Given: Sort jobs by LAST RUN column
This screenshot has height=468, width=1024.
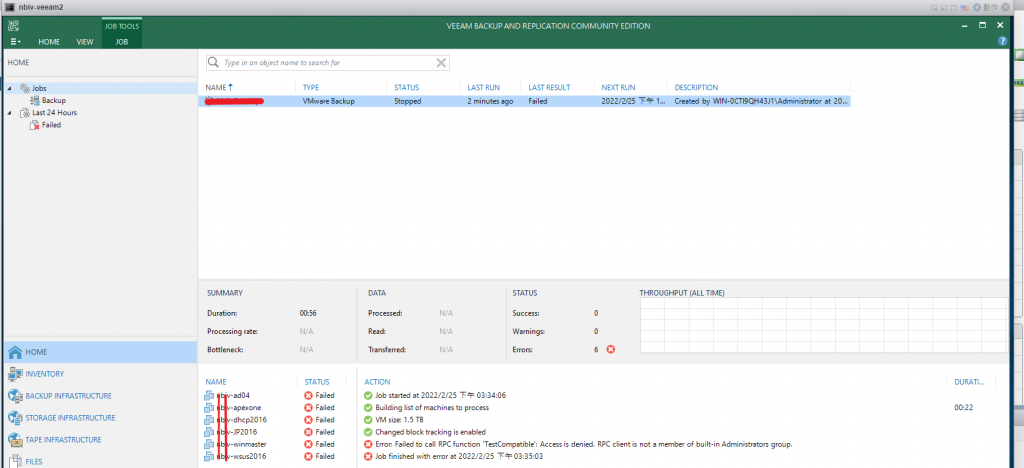Looking at the screenshot, I should [483, 87].
